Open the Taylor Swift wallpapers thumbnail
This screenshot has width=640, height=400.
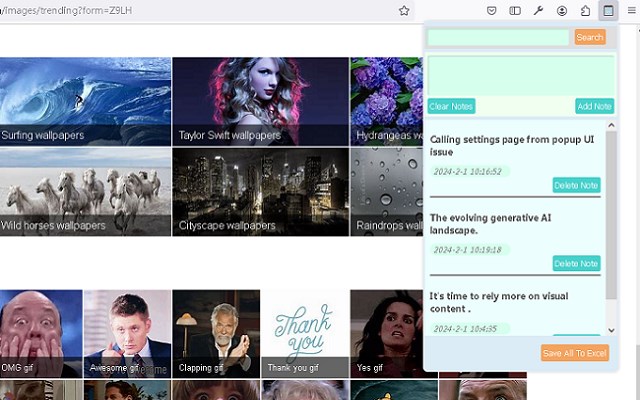click(x=260, y=102)
